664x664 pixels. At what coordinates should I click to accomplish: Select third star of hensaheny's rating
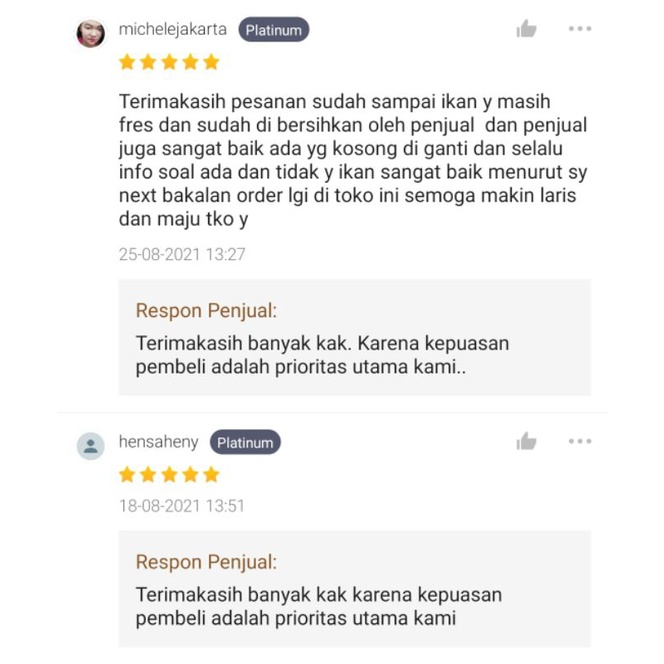[169, 475]
